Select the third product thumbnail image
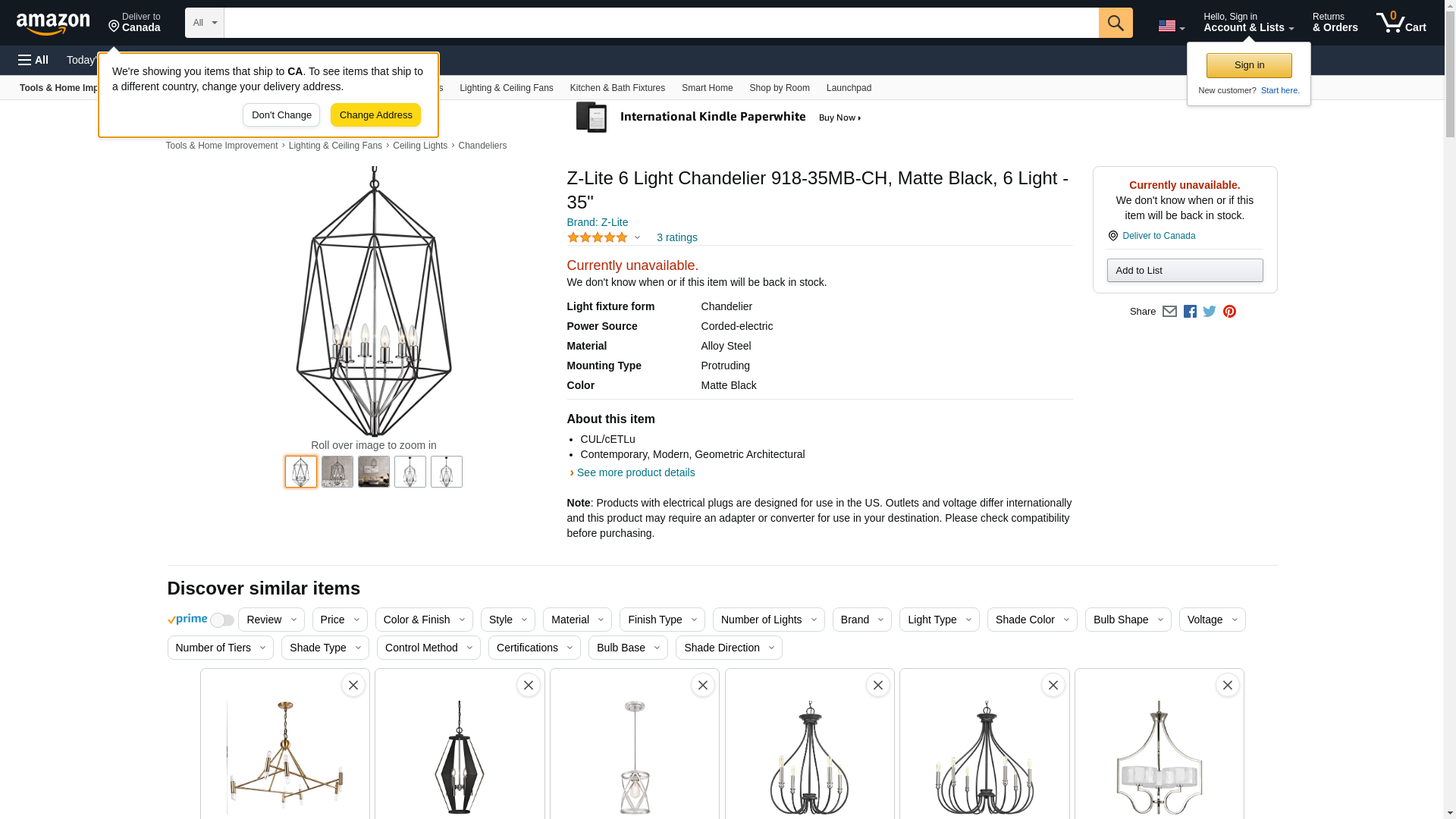Image resolution: width=1456 pixels, height=819 pixels. click(x=374, y=472)
